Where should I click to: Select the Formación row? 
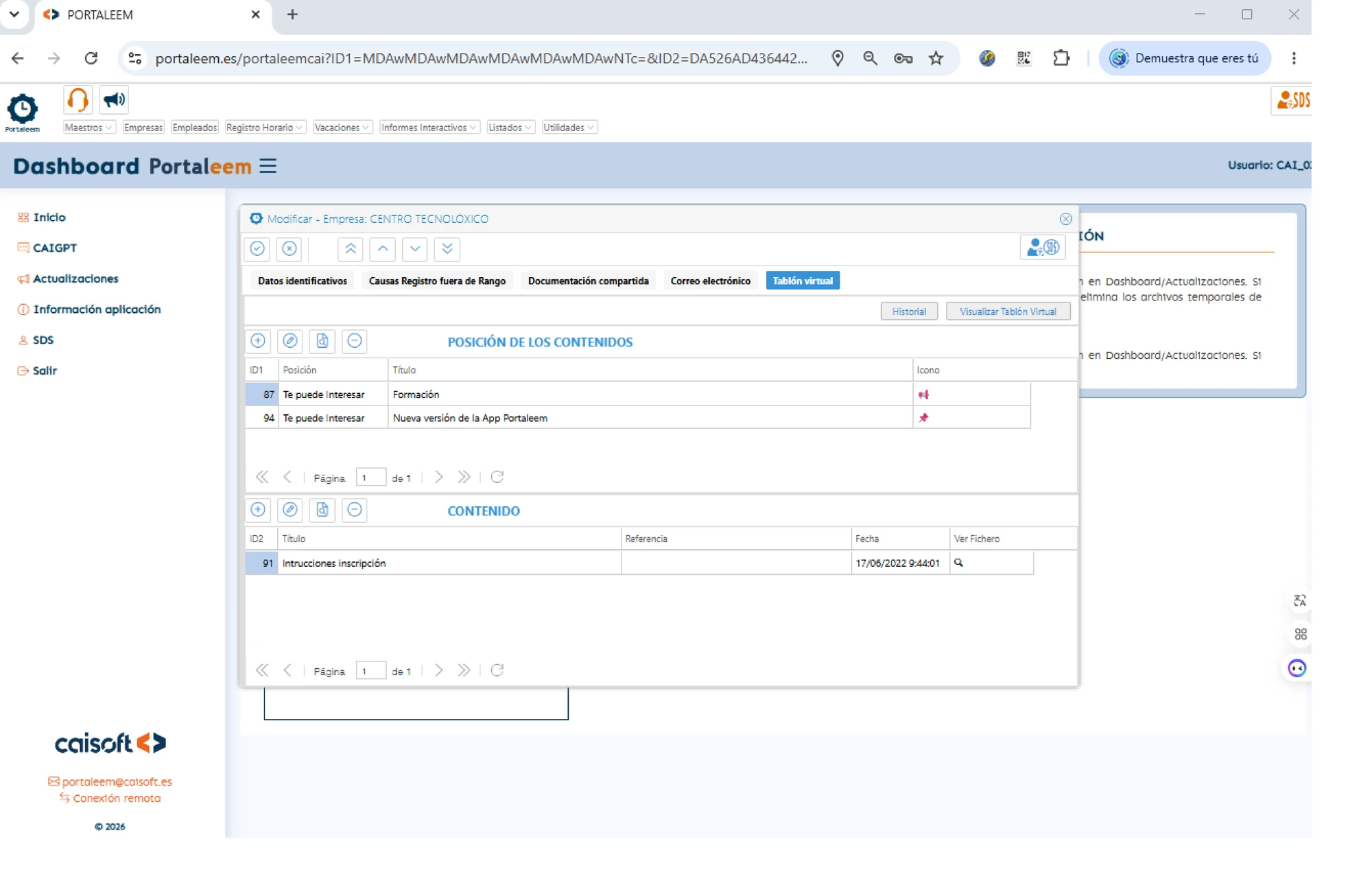pyautogui.click(x=638, y=395)
